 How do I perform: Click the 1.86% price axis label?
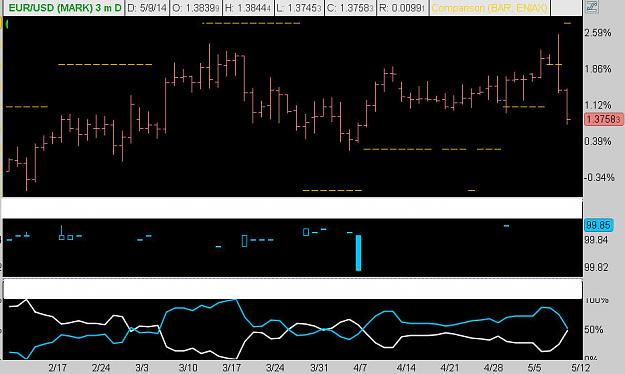[598, 69]
